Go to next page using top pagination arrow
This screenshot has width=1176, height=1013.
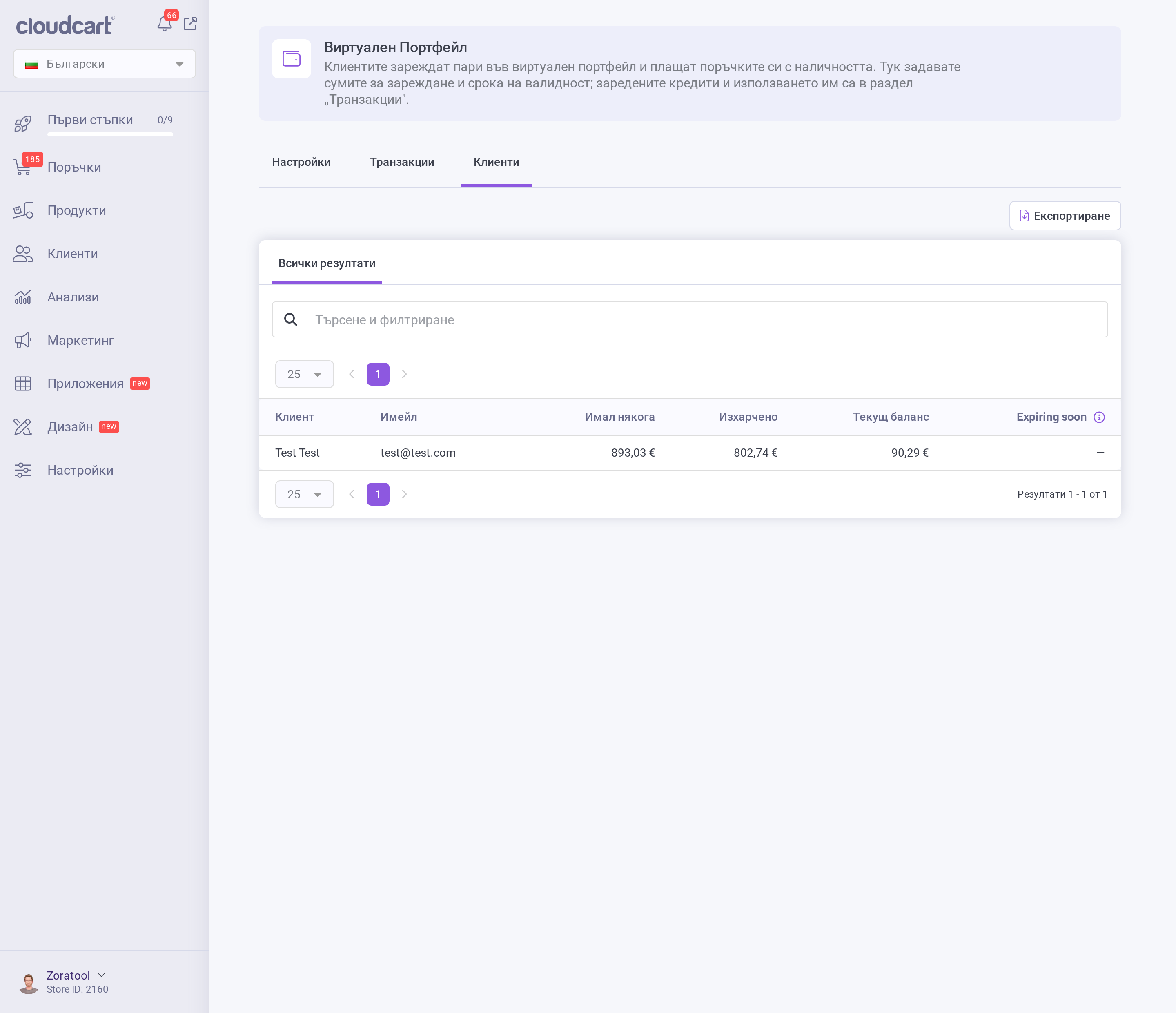[x=404, y=374]
